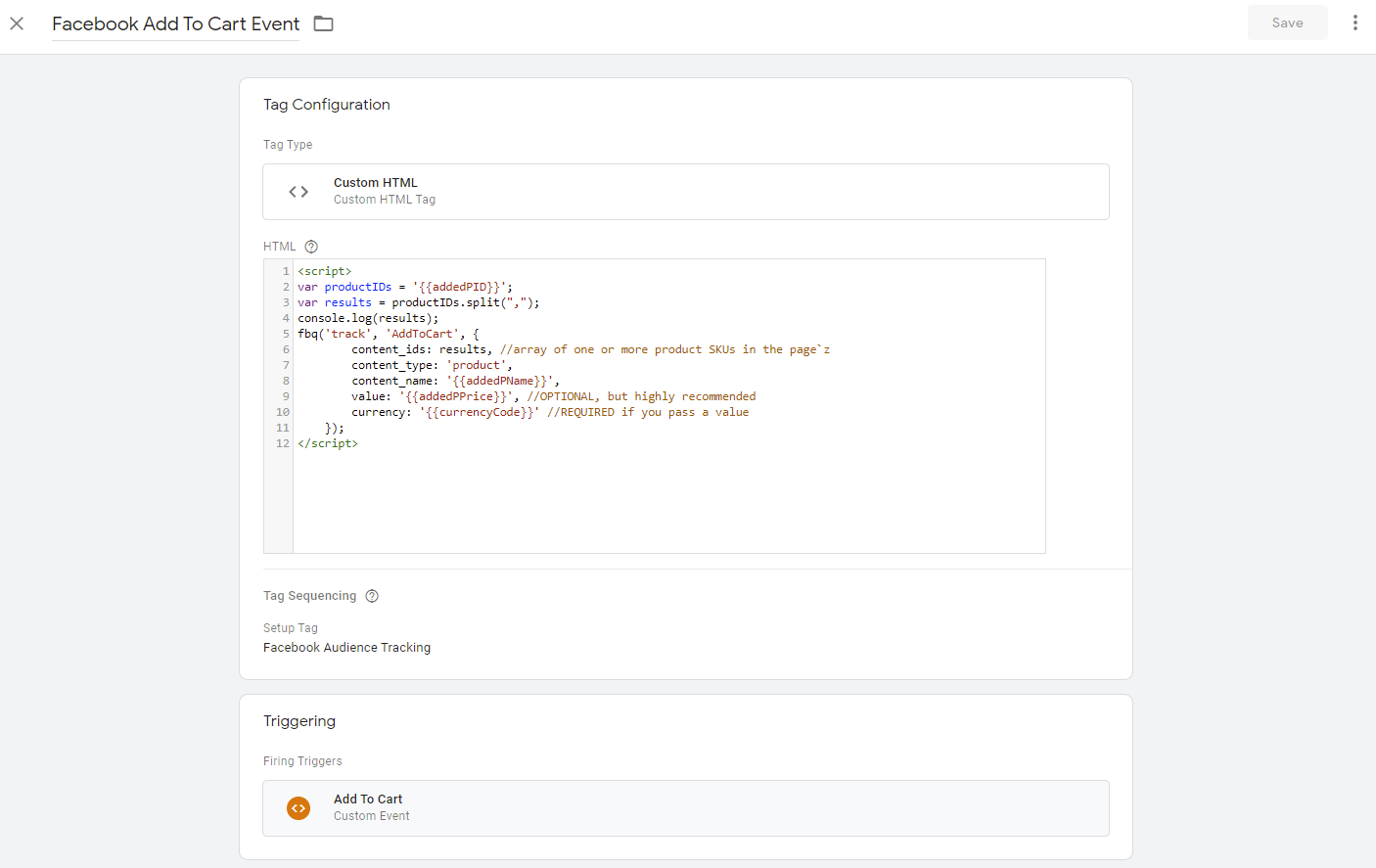This screenshot has width=1376, height=868.
Task: Close the tag editor with the X icon
Action: 17,23
